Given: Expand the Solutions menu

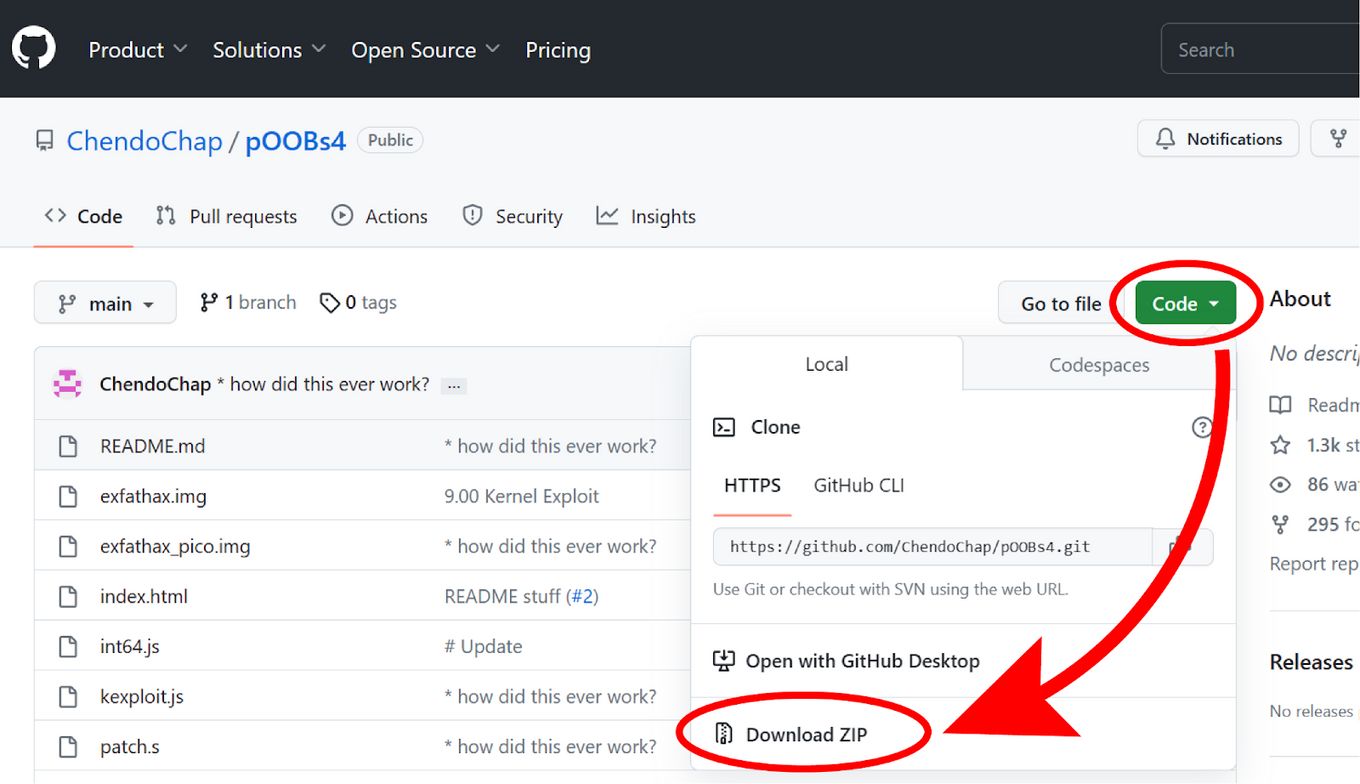Looking at the screenshot, I should [x=269, y=50].
